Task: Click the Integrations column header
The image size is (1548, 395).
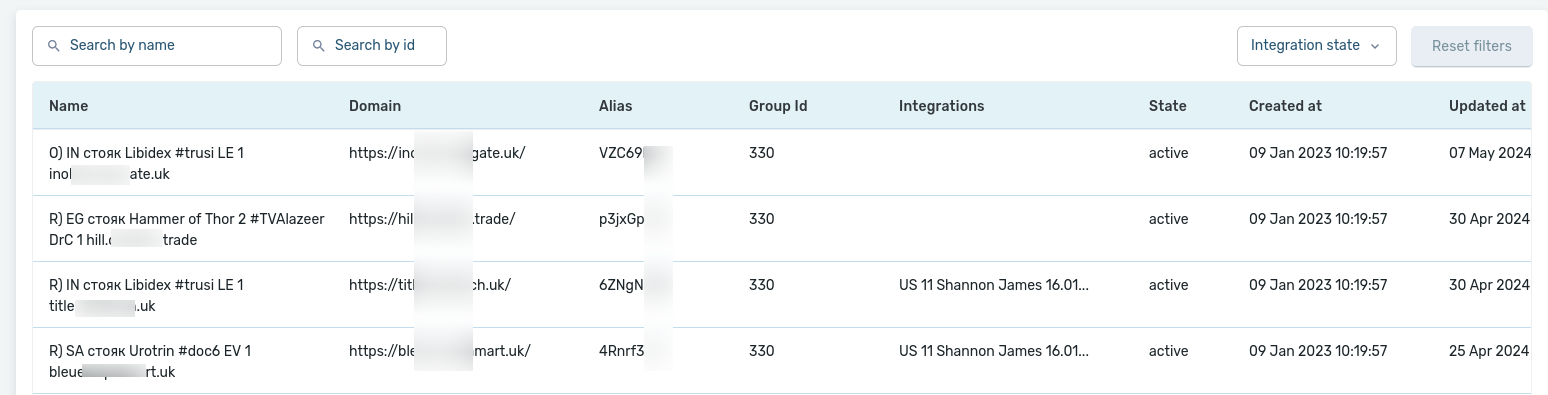Action: 942,106
